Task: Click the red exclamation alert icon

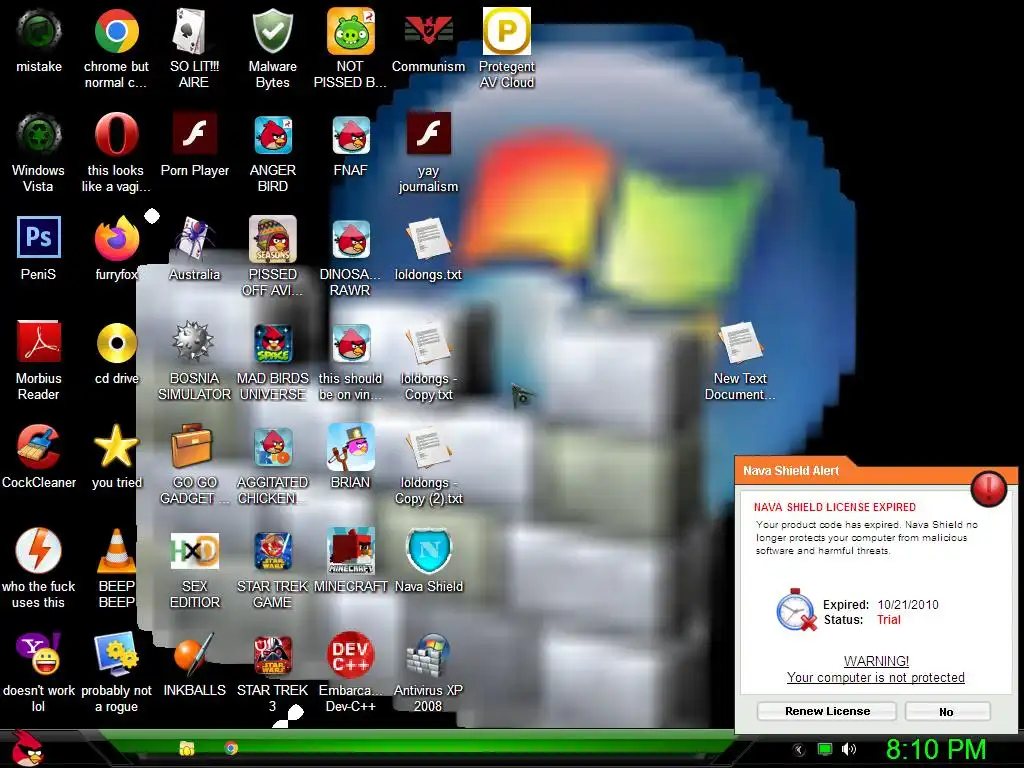Action: (x=989, y=488)
